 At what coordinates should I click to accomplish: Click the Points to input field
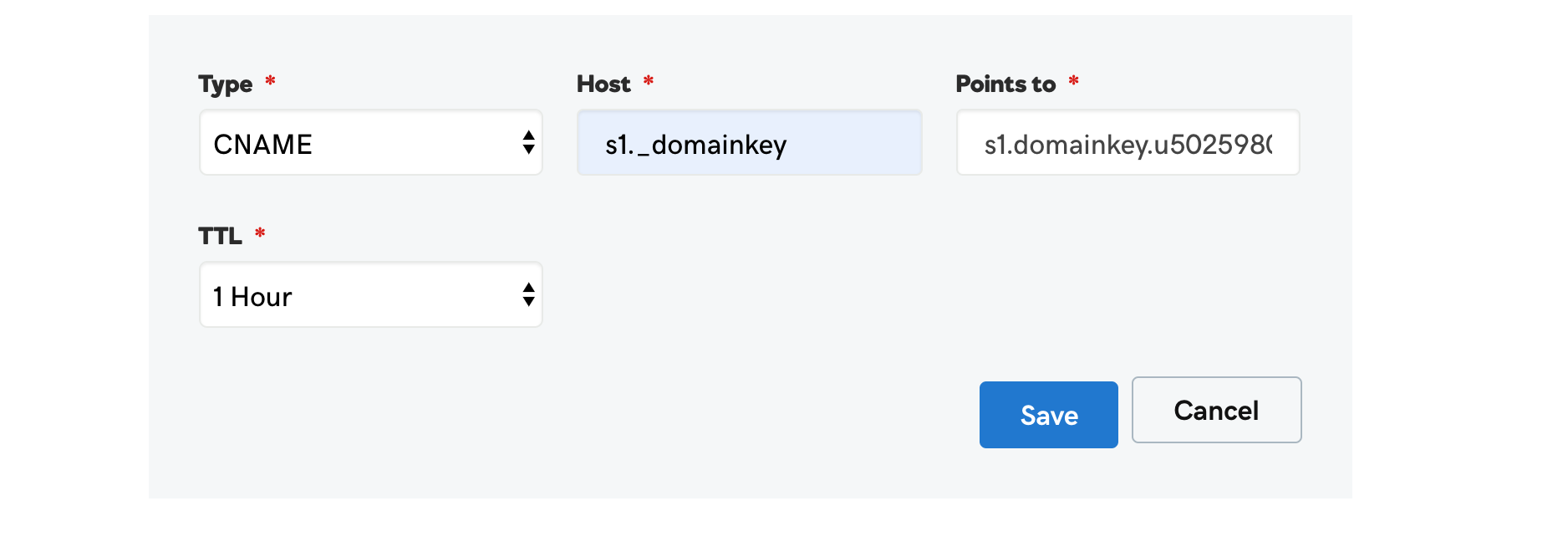(x=1128, y=143)
